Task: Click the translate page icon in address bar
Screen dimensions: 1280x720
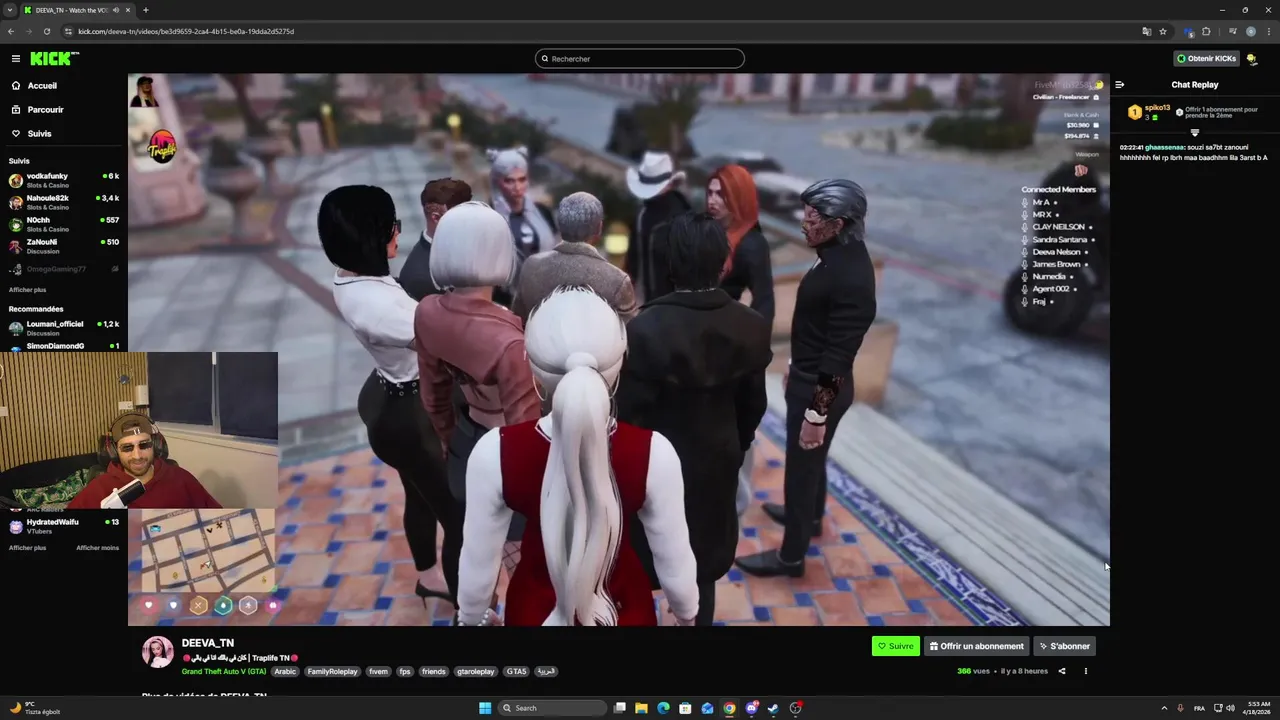Action: (1147, 31)
